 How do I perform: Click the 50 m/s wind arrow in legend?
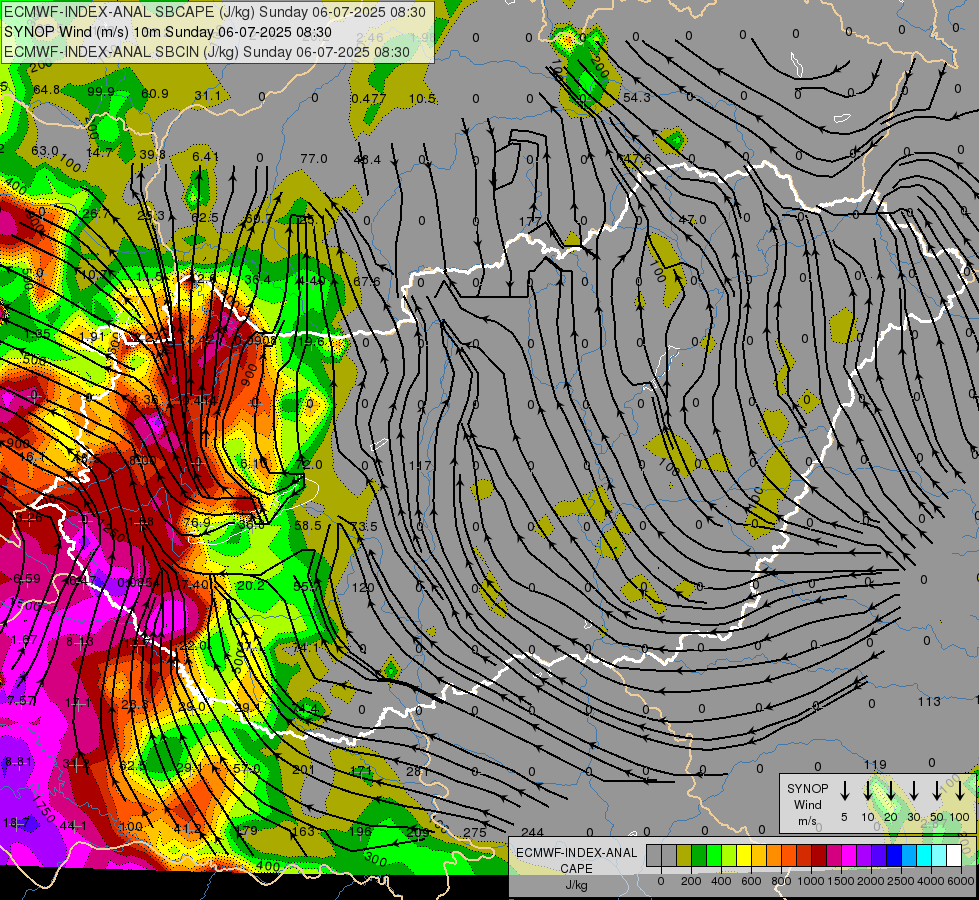[937, 791]
